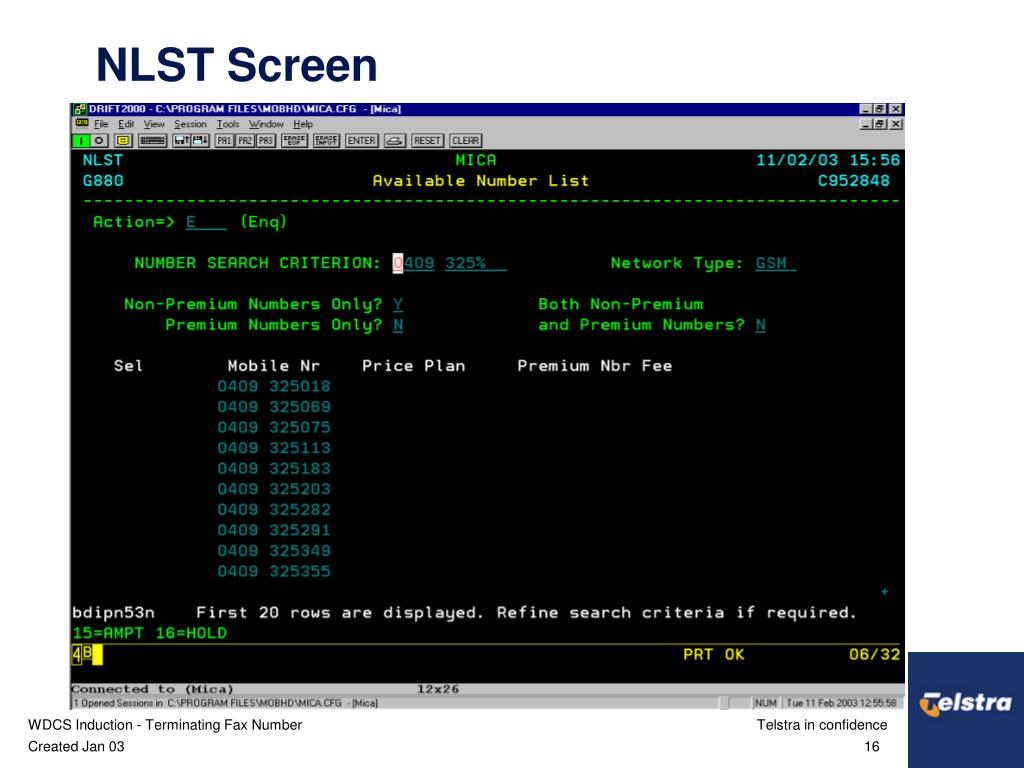
Task: Click the DRIFT2000 title bar application icon
Action: pos(80,109)
